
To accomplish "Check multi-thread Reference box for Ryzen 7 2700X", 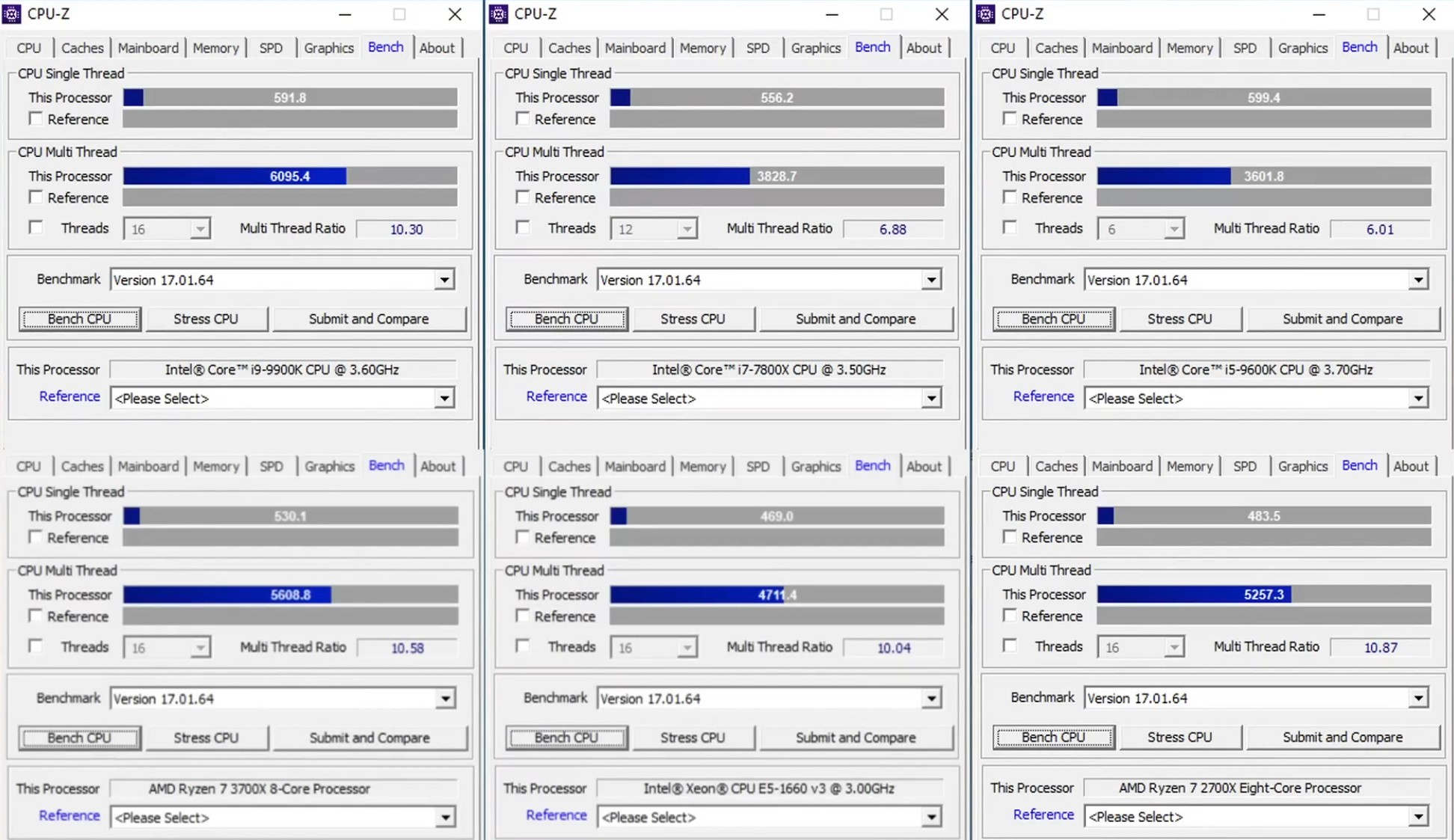I will pyautogui.click(x=1010, y=616).
